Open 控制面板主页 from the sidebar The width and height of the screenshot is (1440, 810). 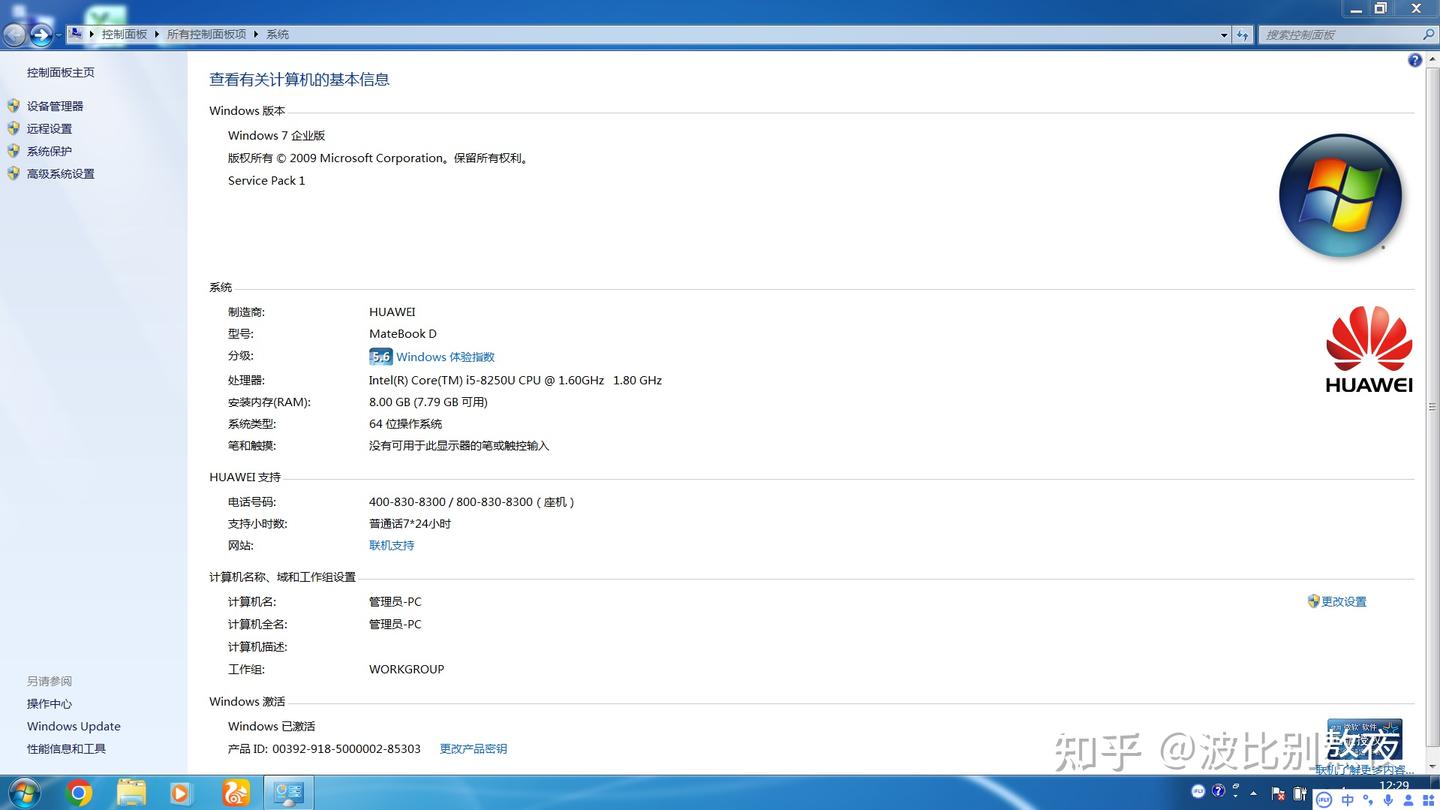coord(60,72)
